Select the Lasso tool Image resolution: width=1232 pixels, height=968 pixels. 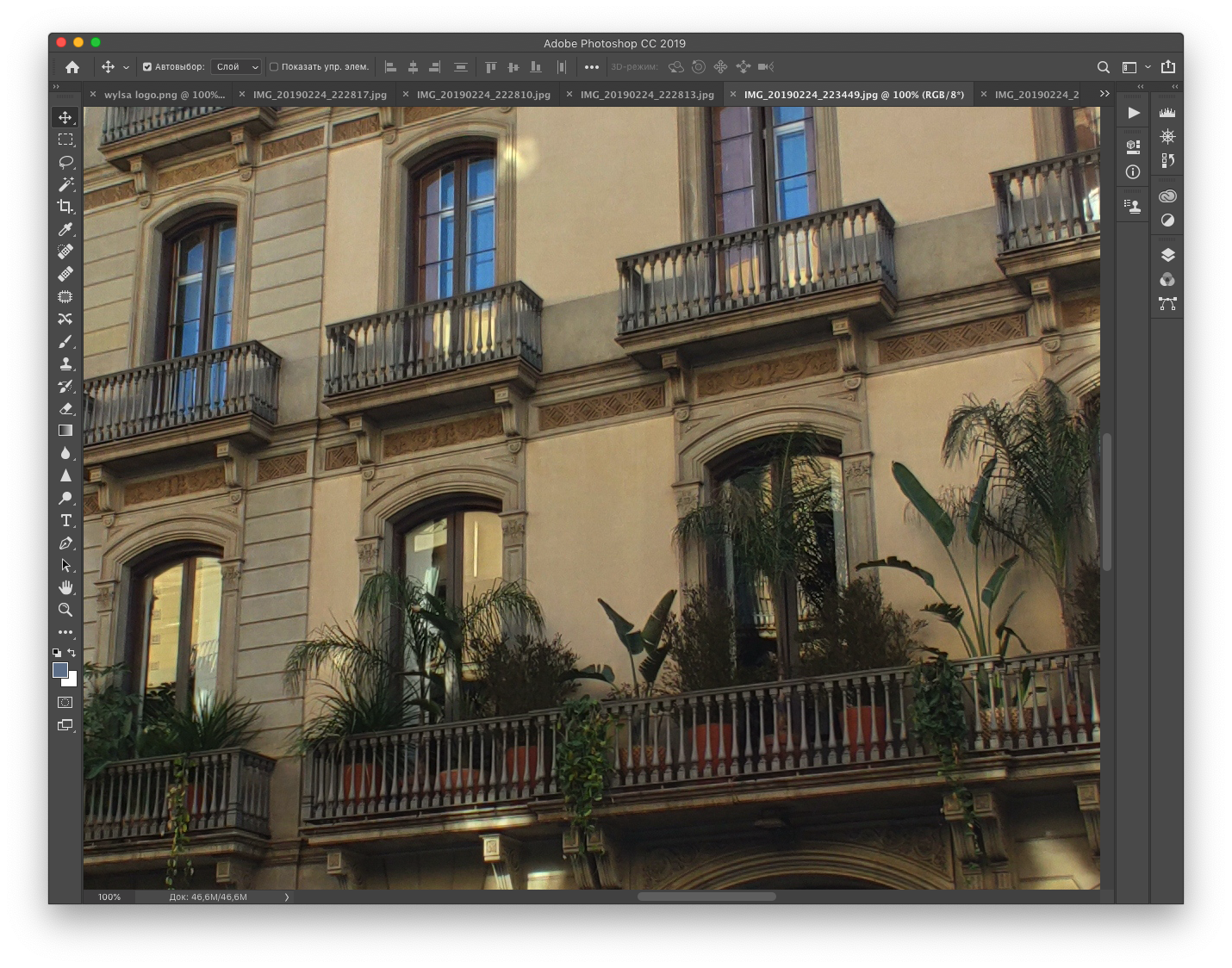tap(65, 162)
